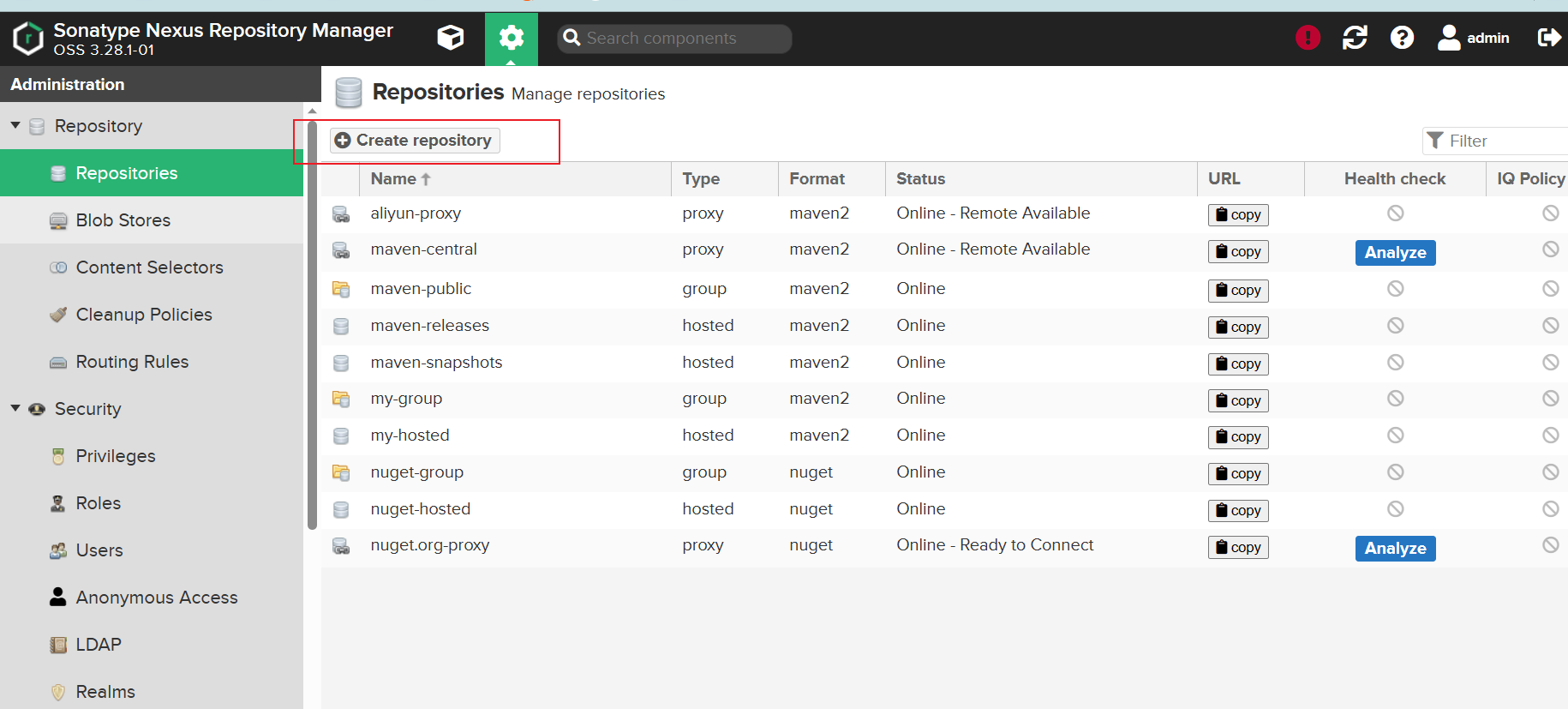1568x709 pixels.
Task: Collapse the Repository tree section
Action: pyautogui.click(x=15, y=126)
